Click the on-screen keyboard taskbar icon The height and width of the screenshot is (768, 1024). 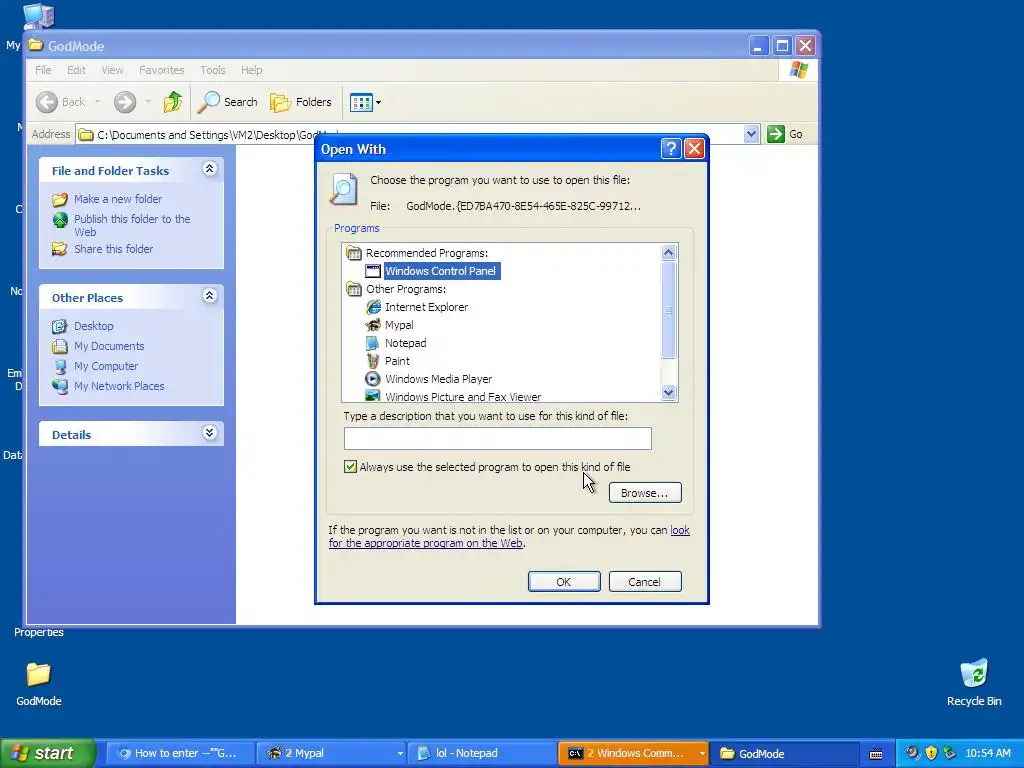pos(876,754)
